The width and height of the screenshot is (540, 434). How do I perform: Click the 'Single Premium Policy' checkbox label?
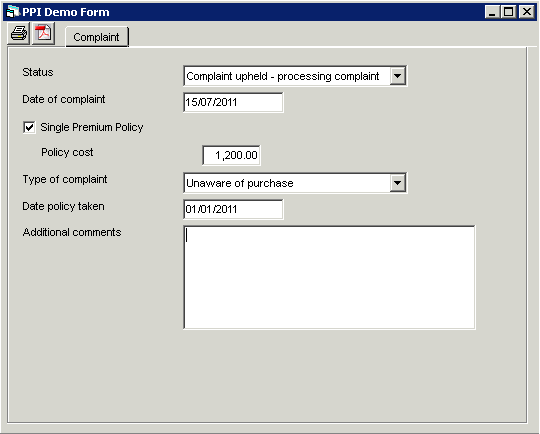(x=92, y=127)
